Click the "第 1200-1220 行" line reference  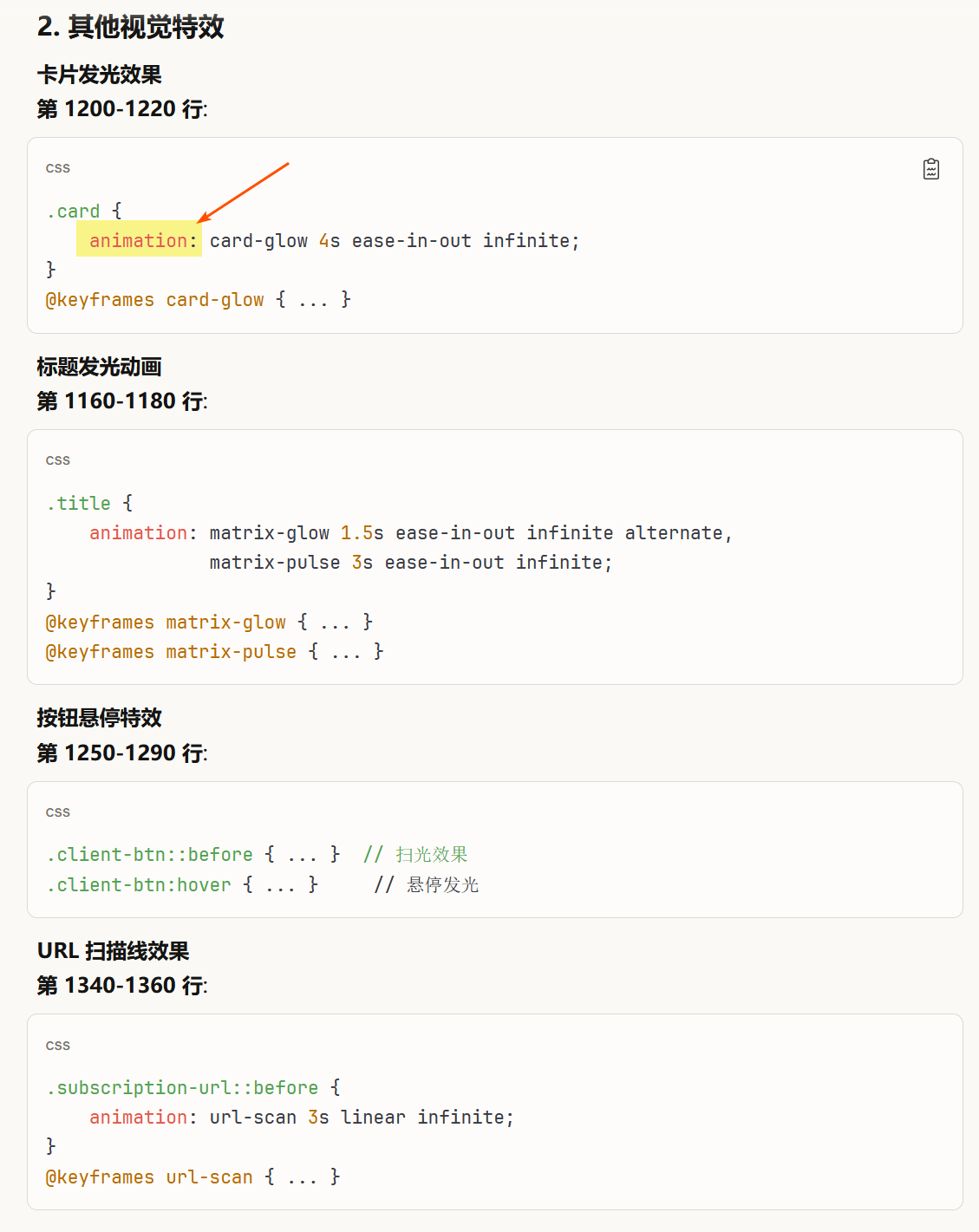click(122, 109)
